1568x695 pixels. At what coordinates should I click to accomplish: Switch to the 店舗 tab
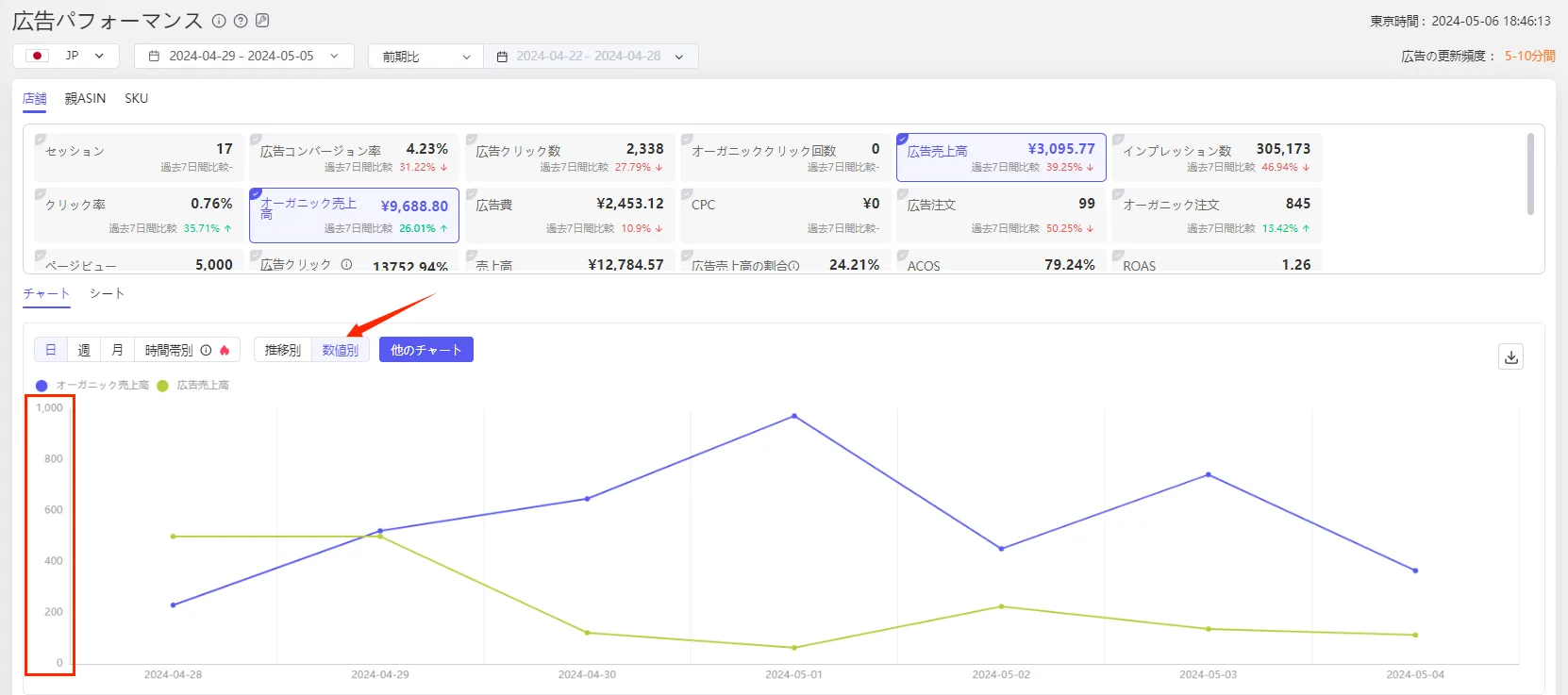35,98
